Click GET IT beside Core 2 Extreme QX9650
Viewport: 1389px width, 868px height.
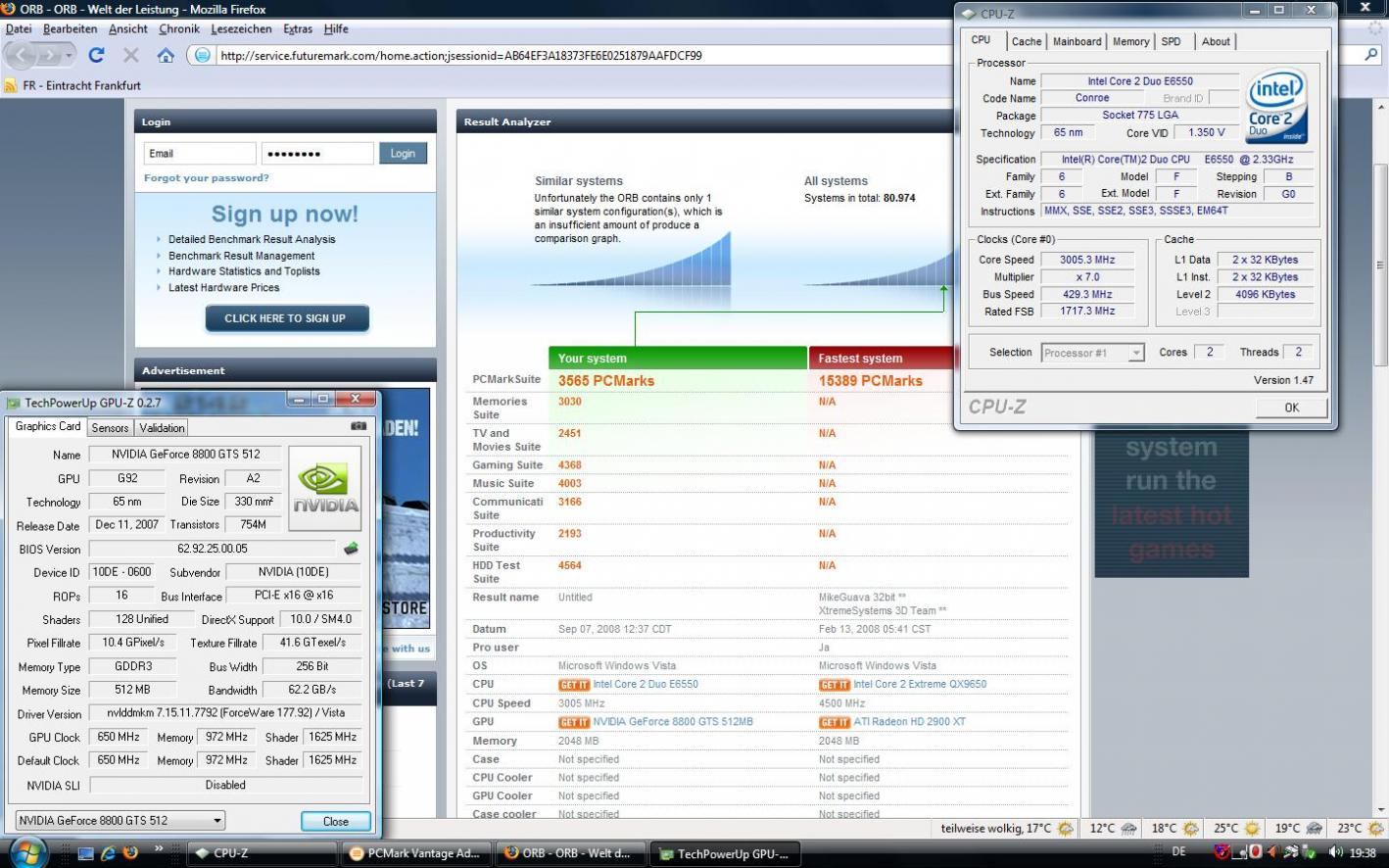[x=834, y=685]
